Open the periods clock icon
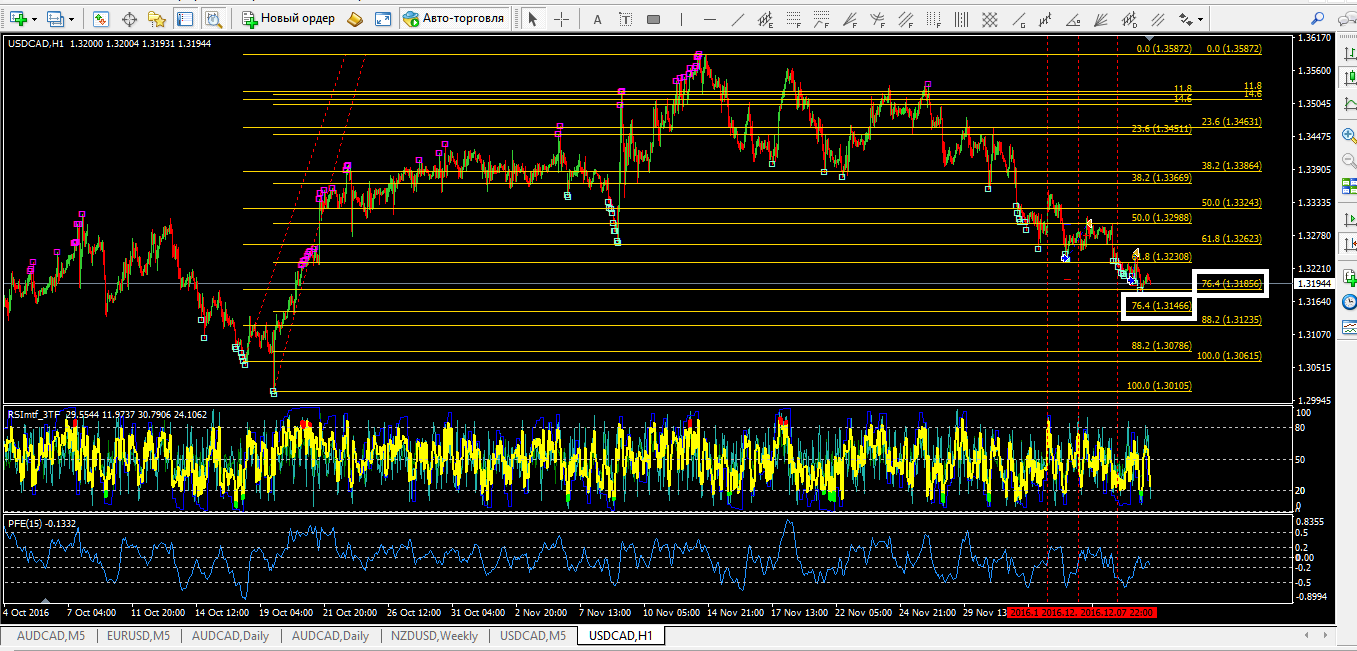Viewport: 1357px width, 651px height. click(1348, 300)
